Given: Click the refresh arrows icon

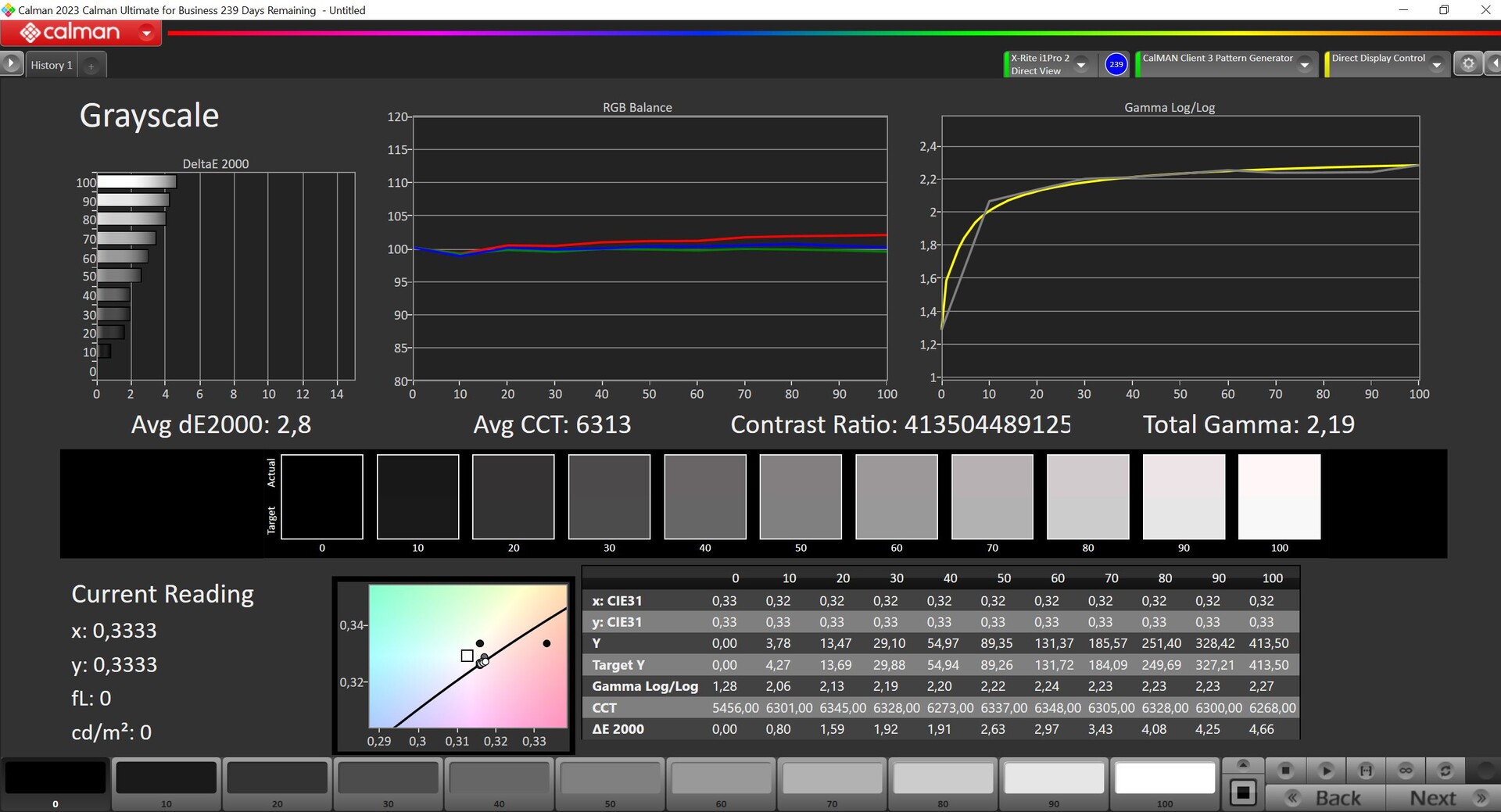Looking at the screenshot, I should coord(1445,771).
